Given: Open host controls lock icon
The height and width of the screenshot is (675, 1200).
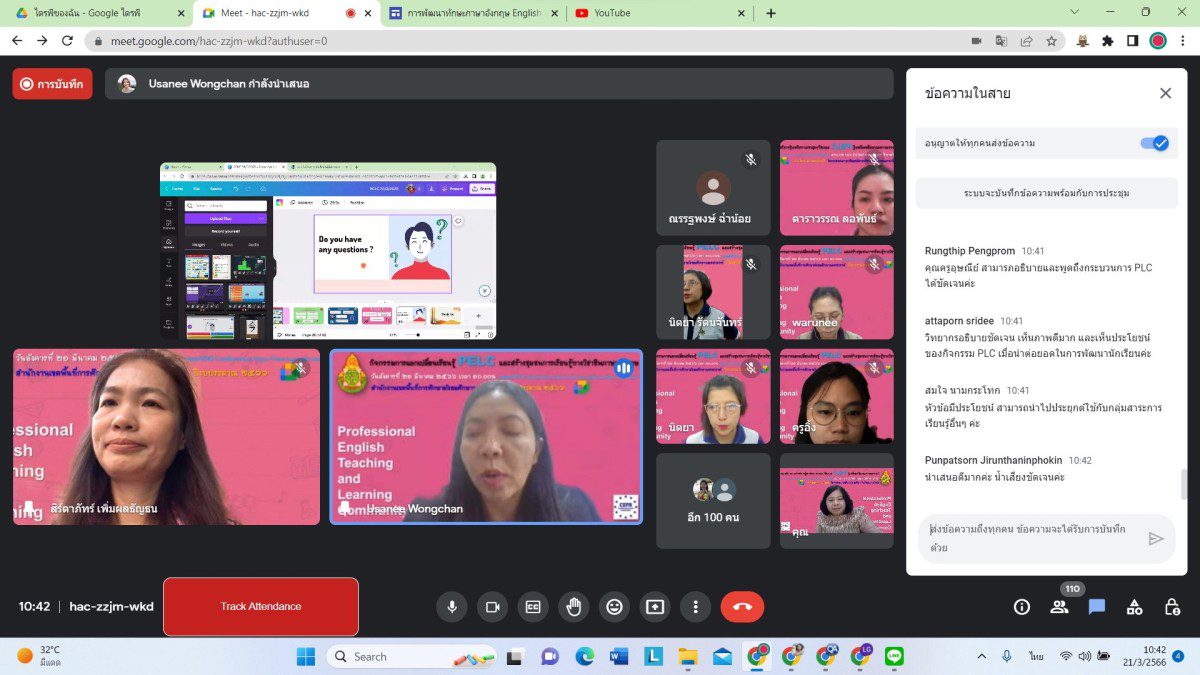Looking at the screenshot, I should pos(1172,606).
